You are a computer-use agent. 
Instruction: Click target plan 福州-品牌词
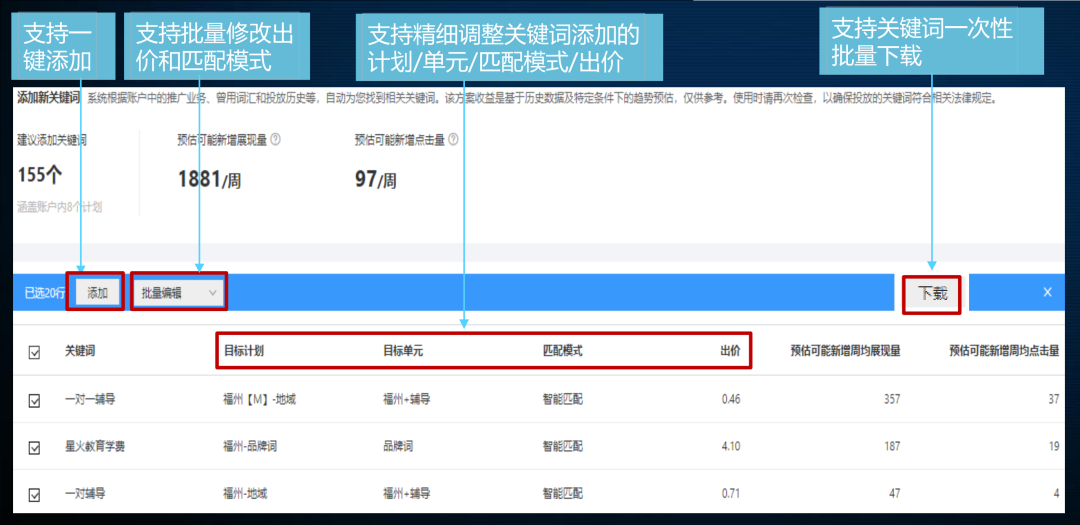(x=250, y=446)
